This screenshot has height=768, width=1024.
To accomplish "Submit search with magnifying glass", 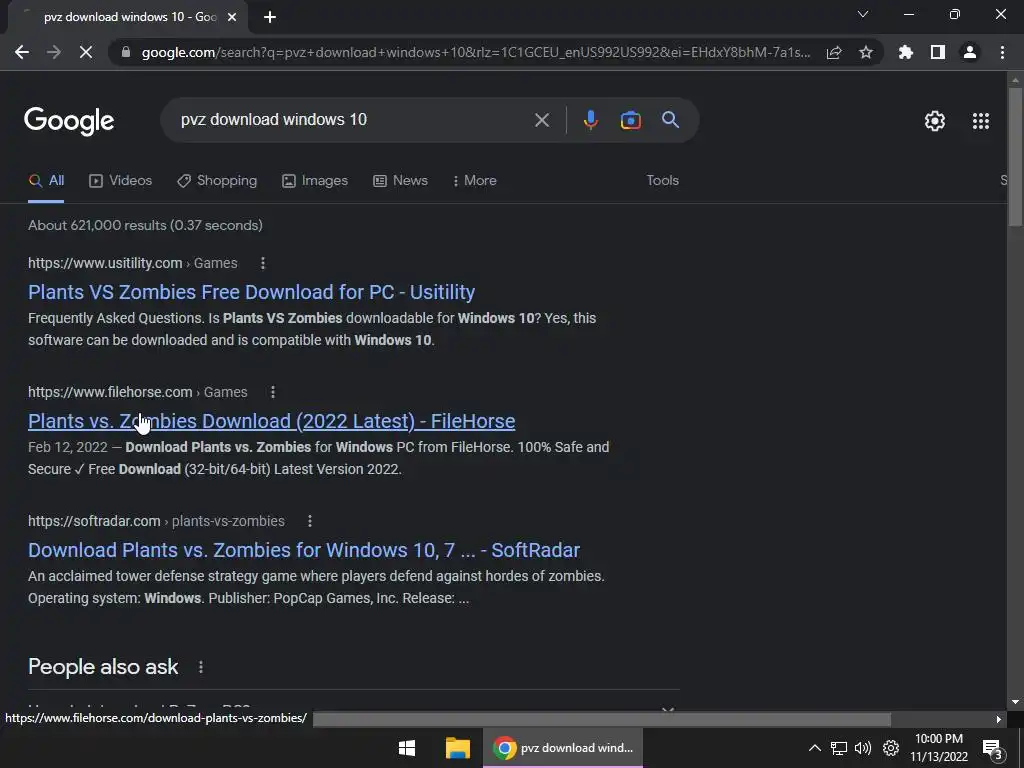I will [671, 120].
